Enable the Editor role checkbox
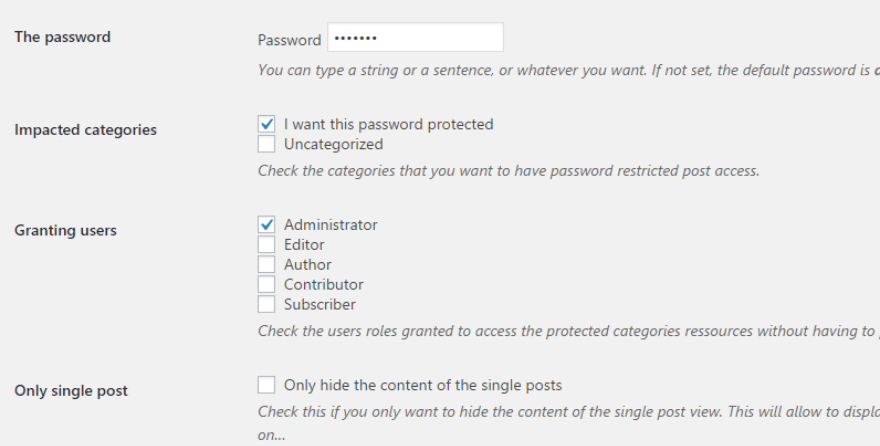Viewport: 880px width, 446px height. tap(266, 244)
